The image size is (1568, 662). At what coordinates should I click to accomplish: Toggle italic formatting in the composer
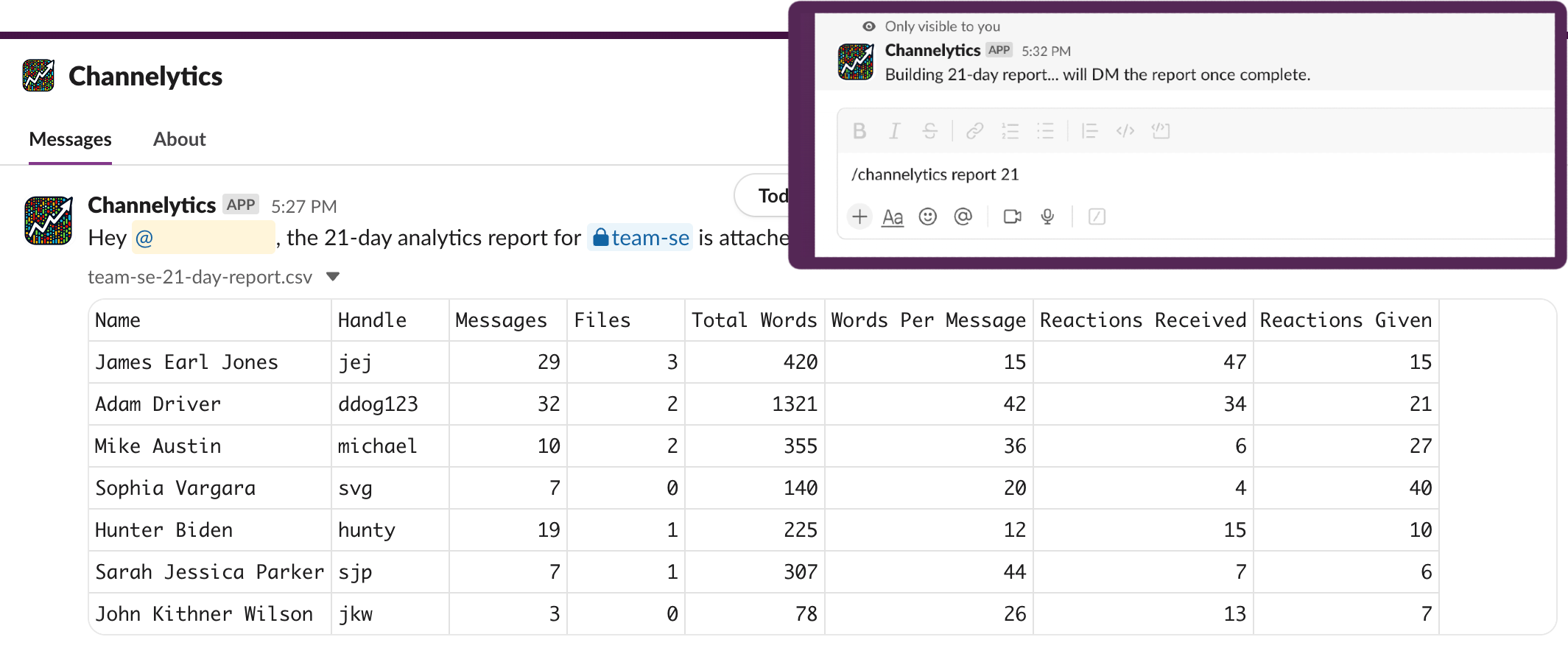(894, 131)
